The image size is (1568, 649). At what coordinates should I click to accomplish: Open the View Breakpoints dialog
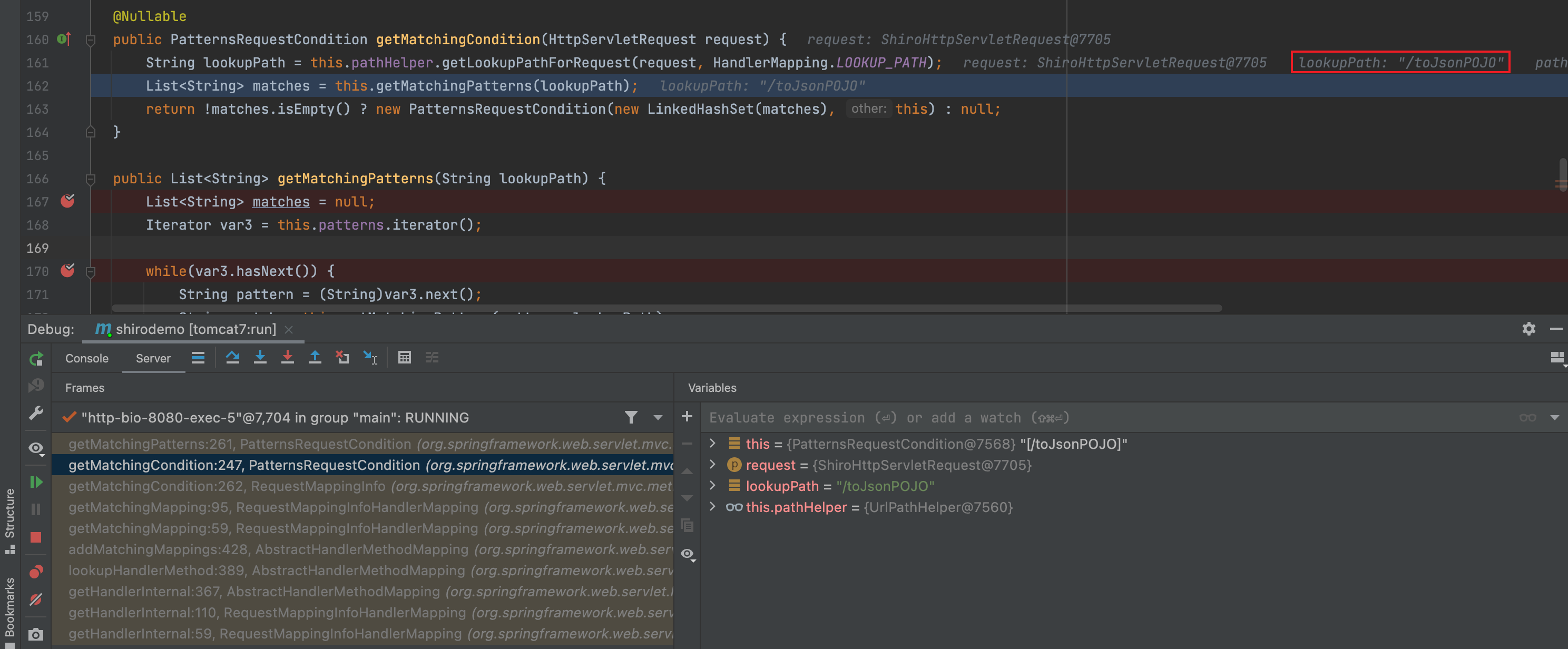coord(36,572)
